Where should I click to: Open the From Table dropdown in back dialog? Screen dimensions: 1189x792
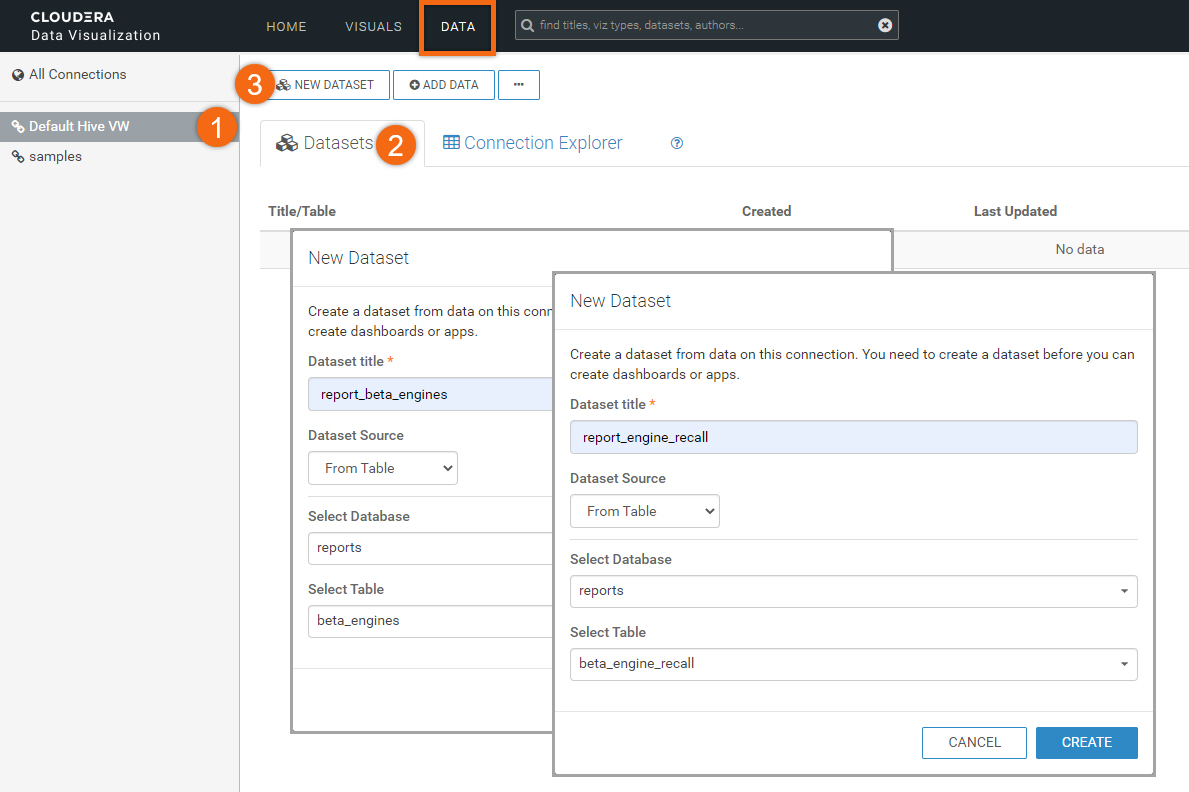tap(382, 468)
